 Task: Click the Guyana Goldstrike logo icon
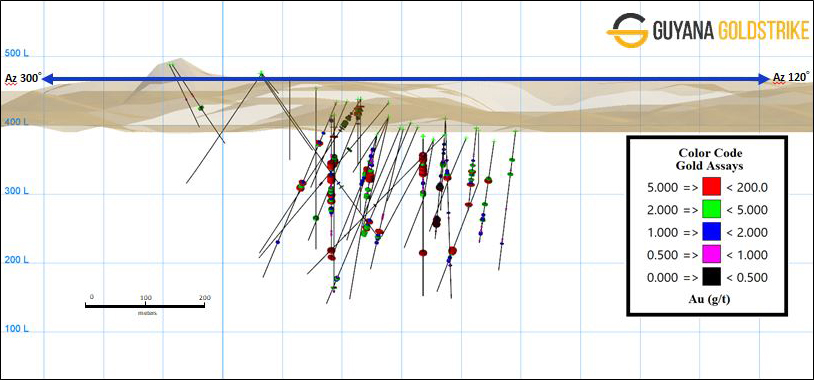627,30
